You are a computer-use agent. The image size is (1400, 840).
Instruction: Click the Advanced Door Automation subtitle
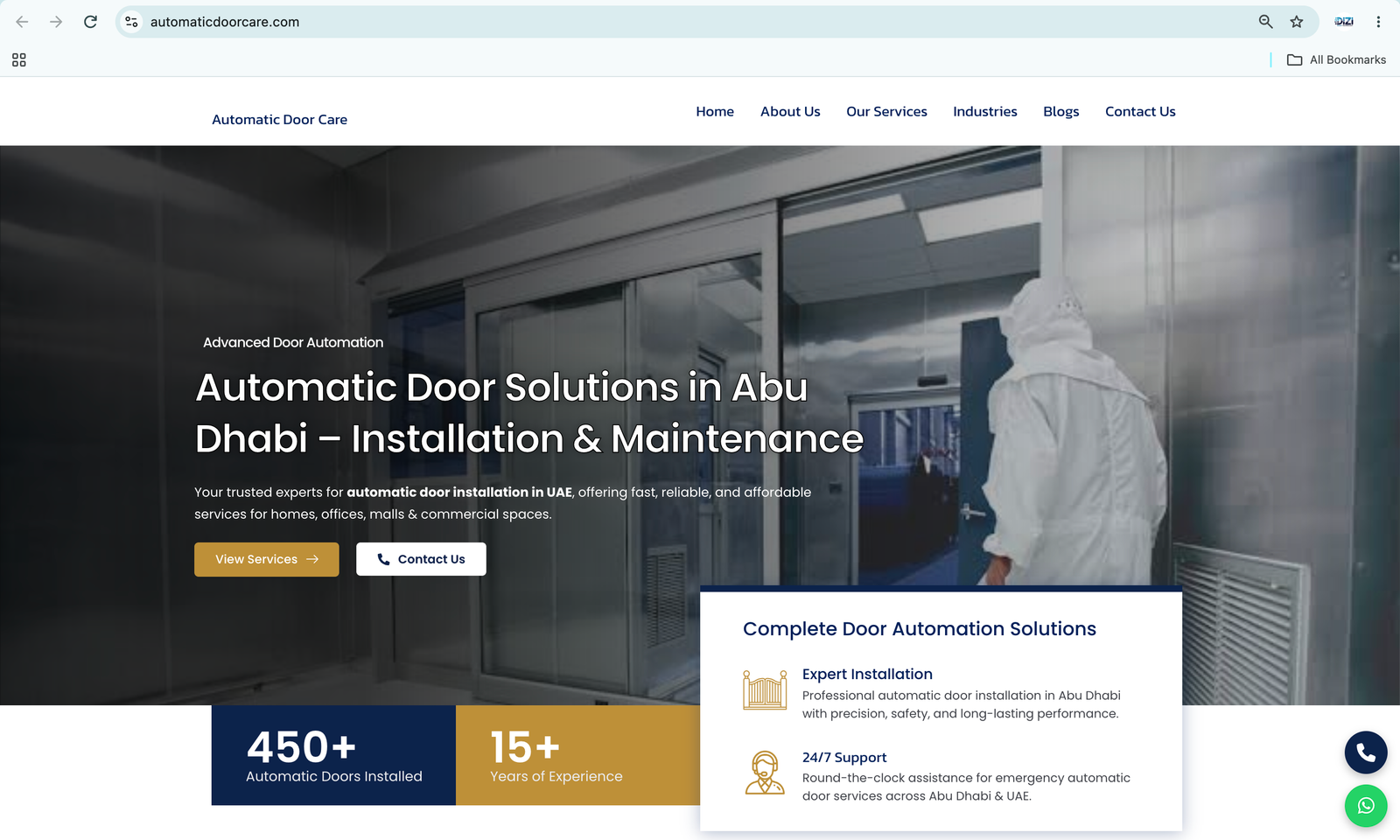(293, 343)
